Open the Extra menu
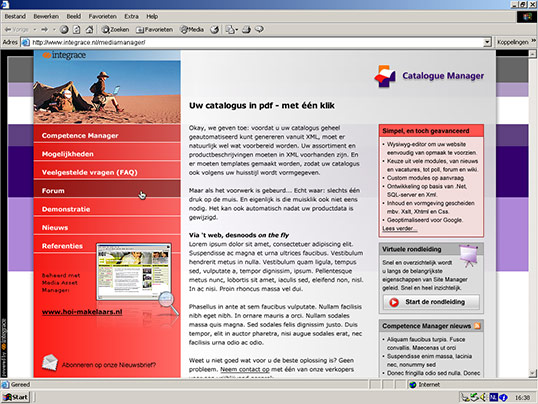 click(131, 16)
